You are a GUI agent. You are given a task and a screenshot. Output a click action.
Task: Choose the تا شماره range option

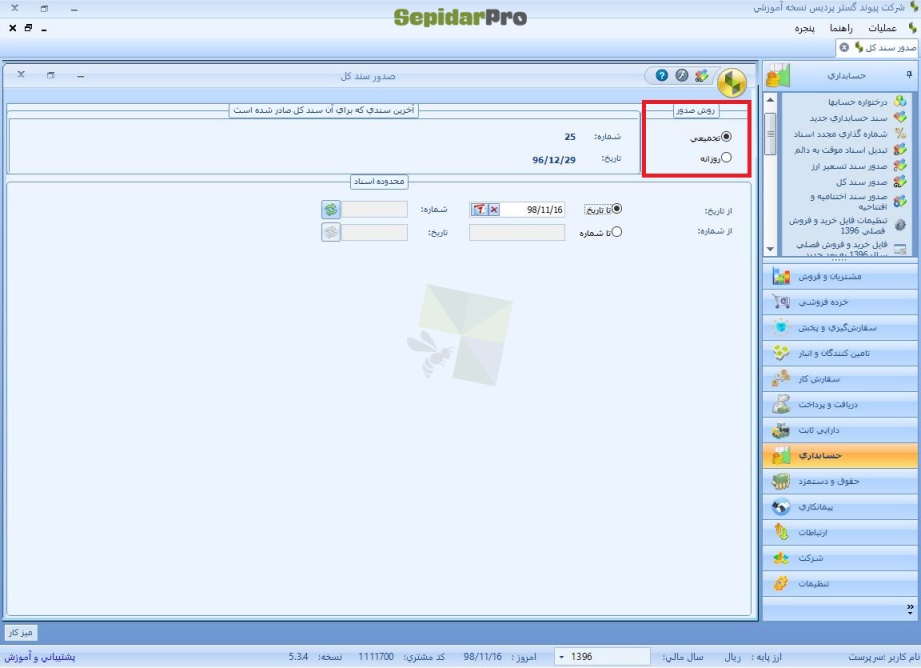coord(617,232)
